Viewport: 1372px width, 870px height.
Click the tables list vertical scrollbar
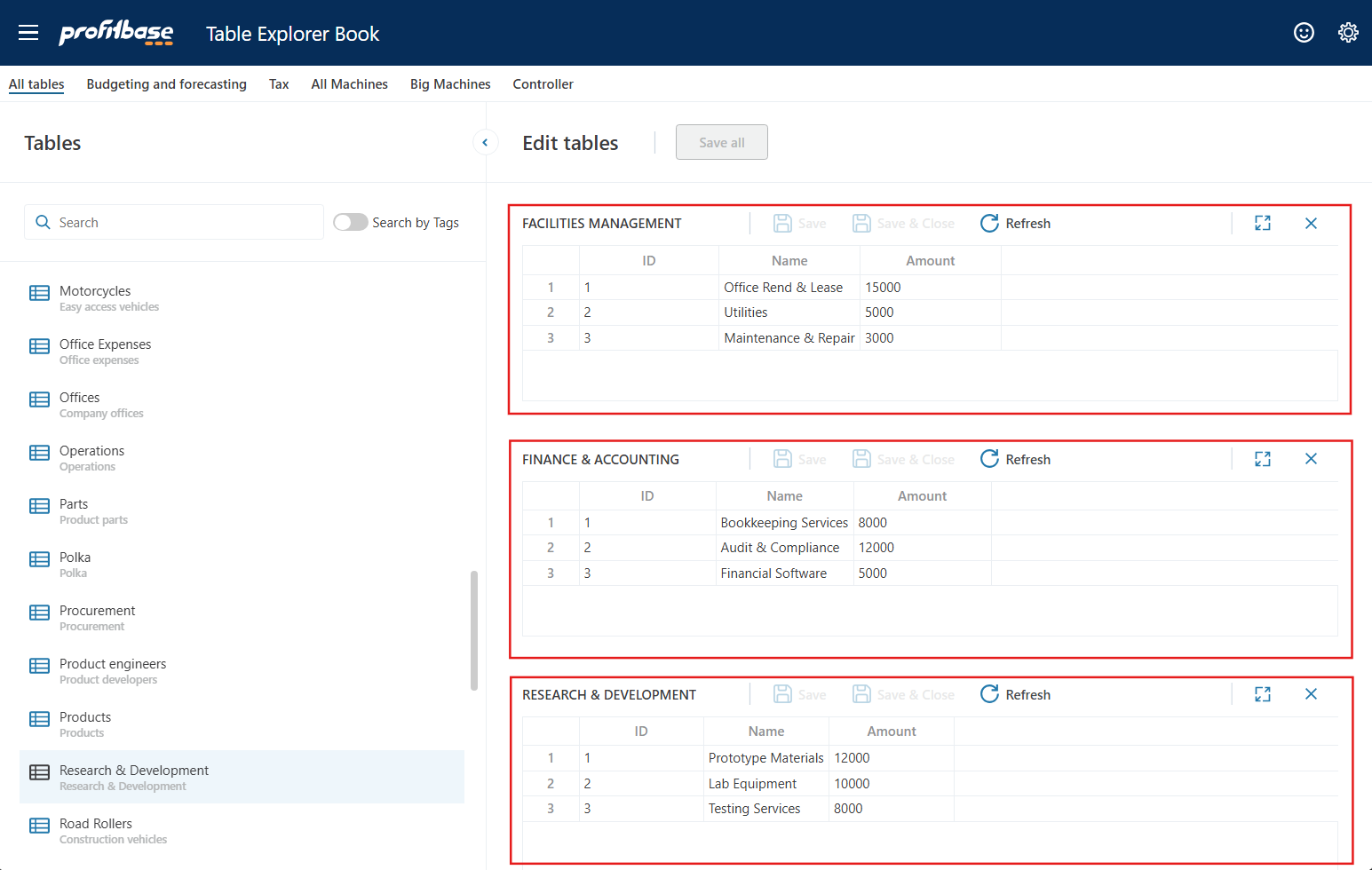(x=474, y=630)
